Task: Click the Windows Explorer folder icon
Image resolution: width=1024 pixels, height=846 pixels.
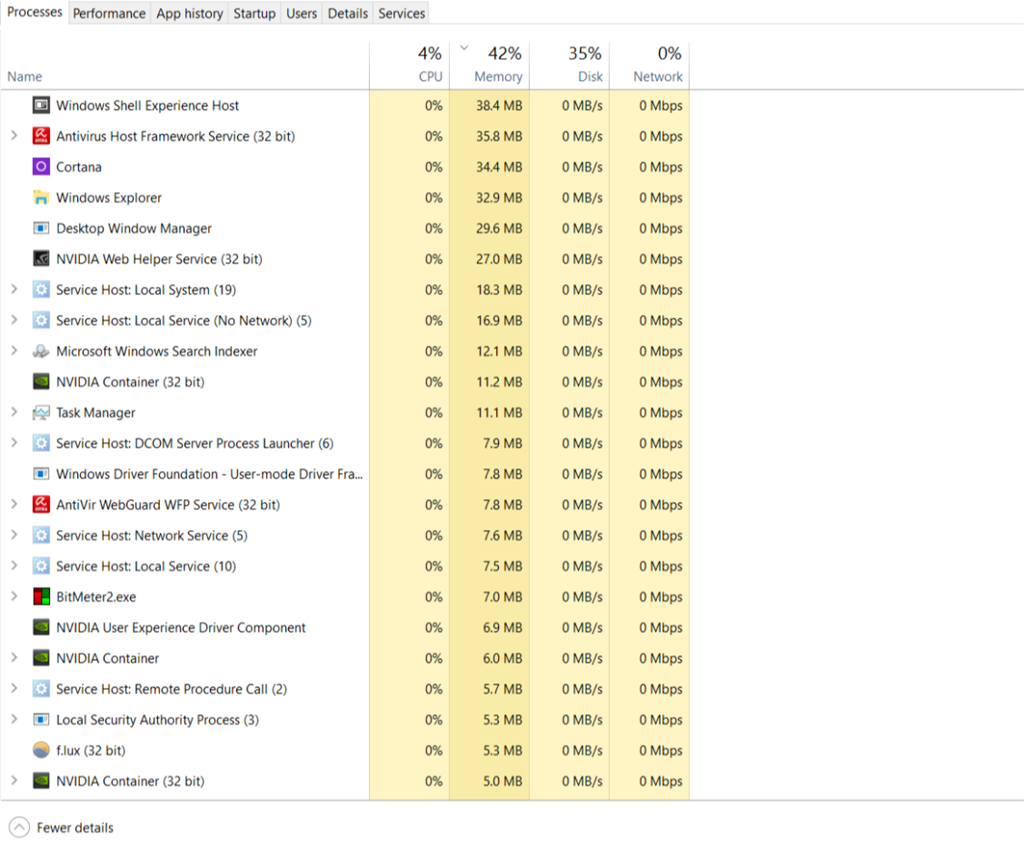Action: pos(41,197)
